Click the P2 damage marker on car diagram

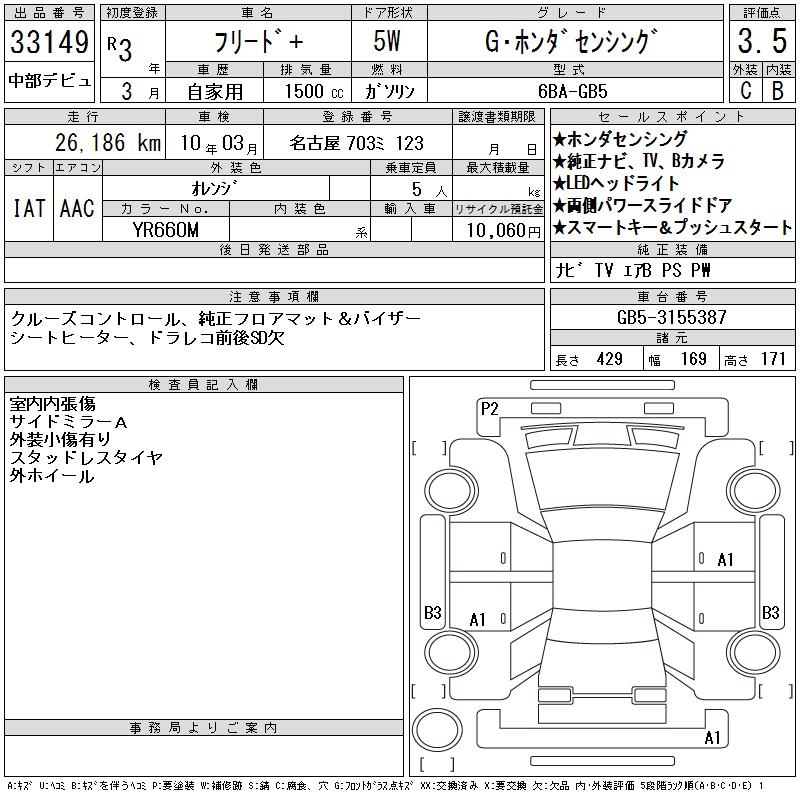[x=489, y=408]
